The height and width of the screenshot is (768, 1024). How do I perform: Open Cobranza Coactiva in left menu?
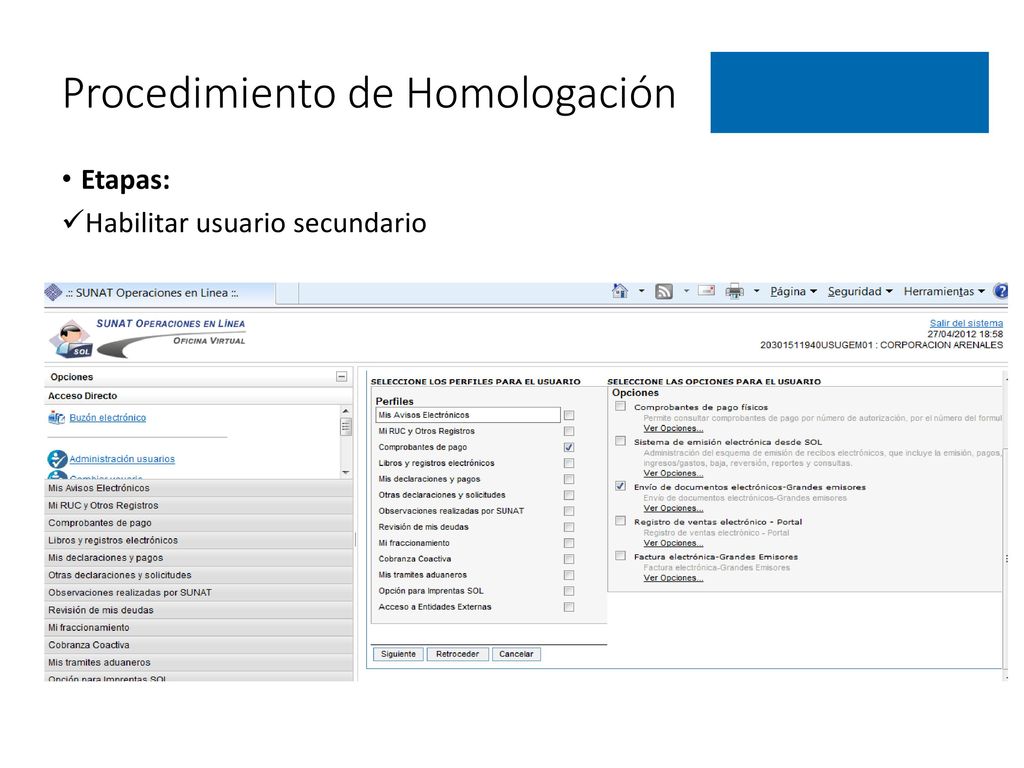click(199, 645)
